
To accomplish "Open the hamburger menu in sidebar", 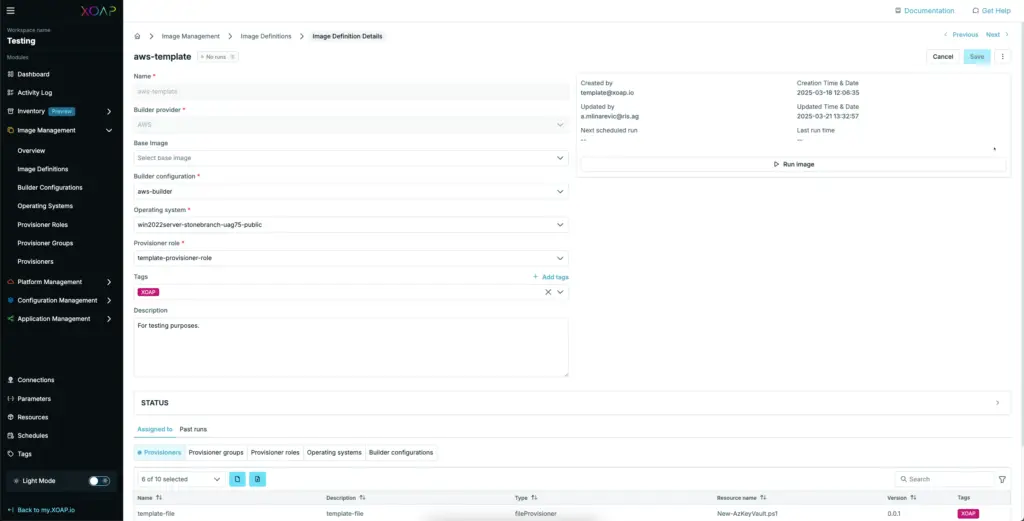I will pyautogui.click(x=11, y=10).
